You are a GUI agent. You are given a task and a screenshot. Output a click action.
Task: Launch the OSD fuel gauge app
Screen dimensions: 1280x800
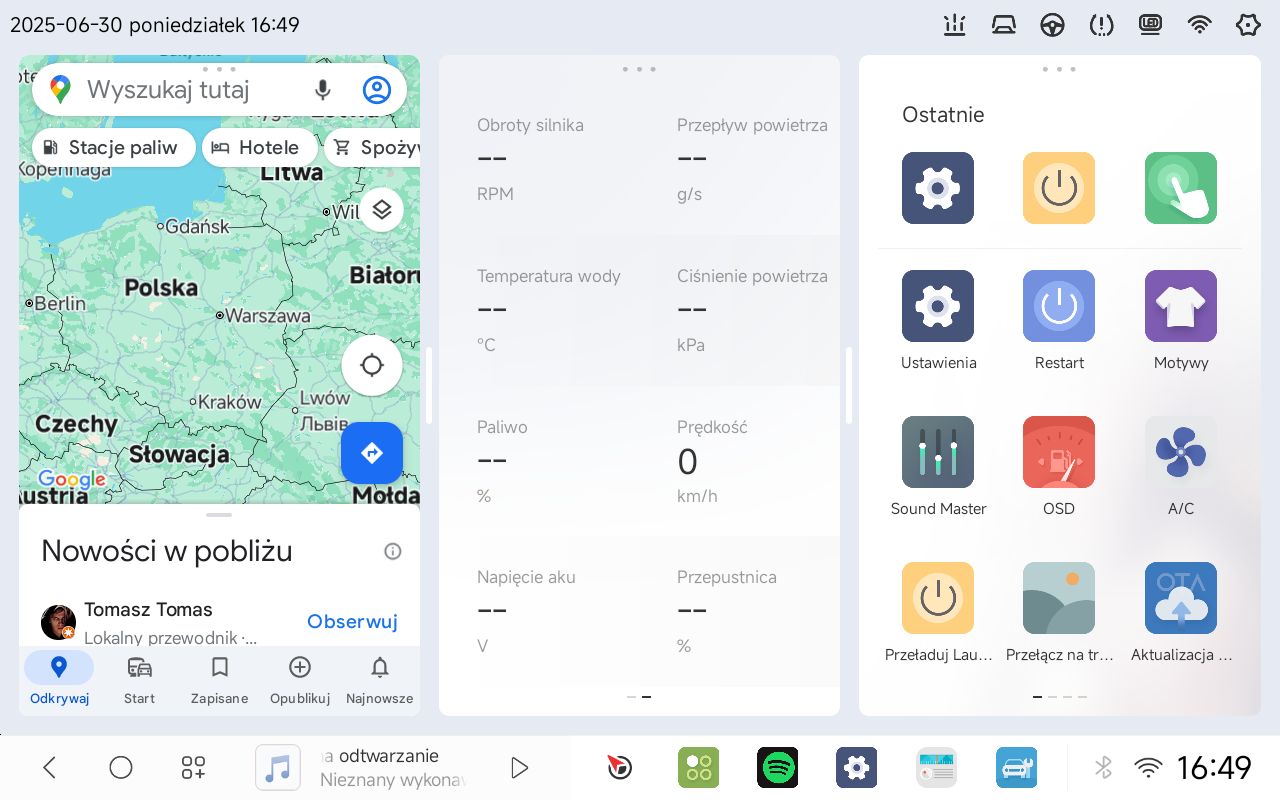click(1058, 452)
